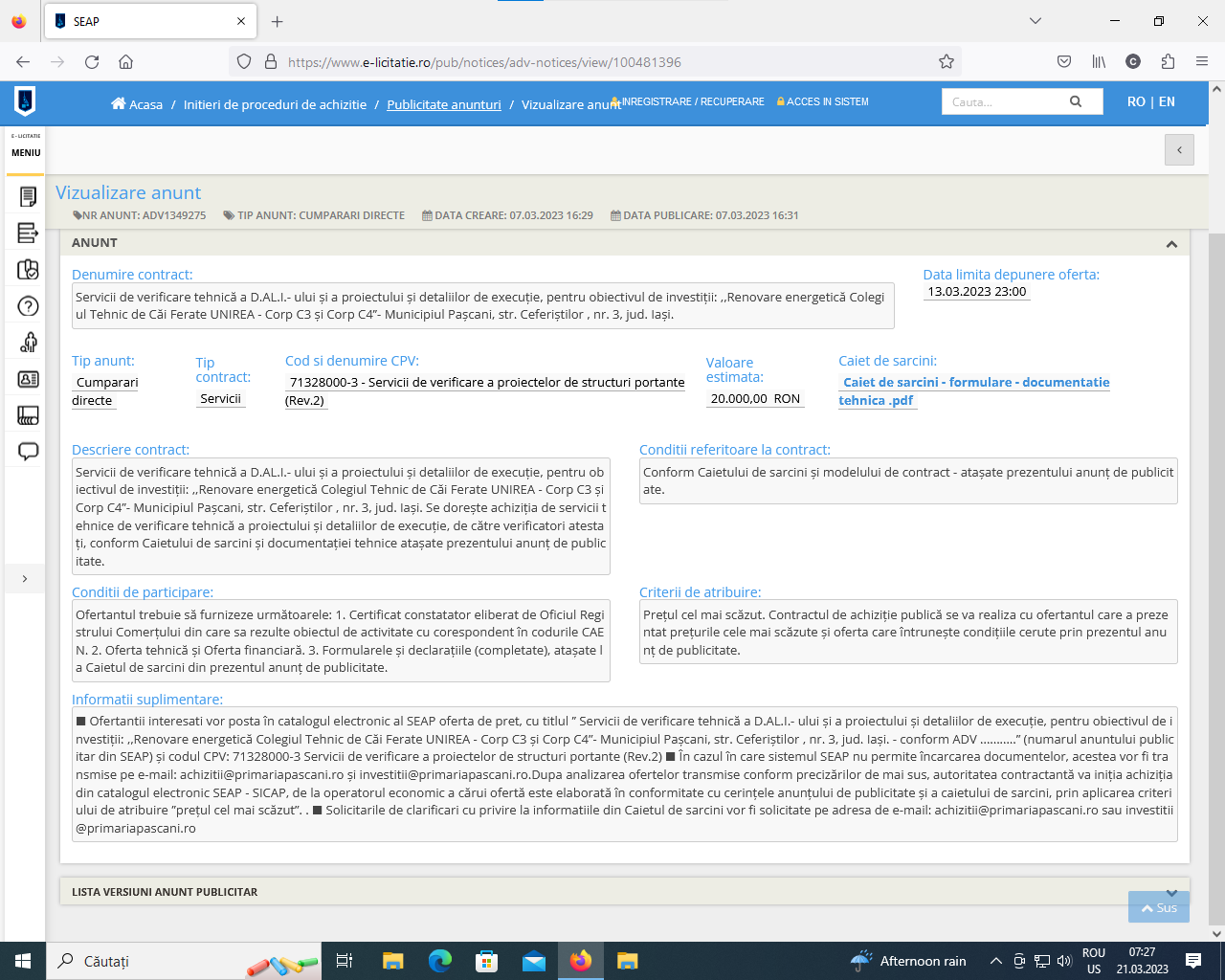Image resolution: width=1225 pixels, height=980 pixels.
Task: Switch language to RO
Action: click(1136, 101)
